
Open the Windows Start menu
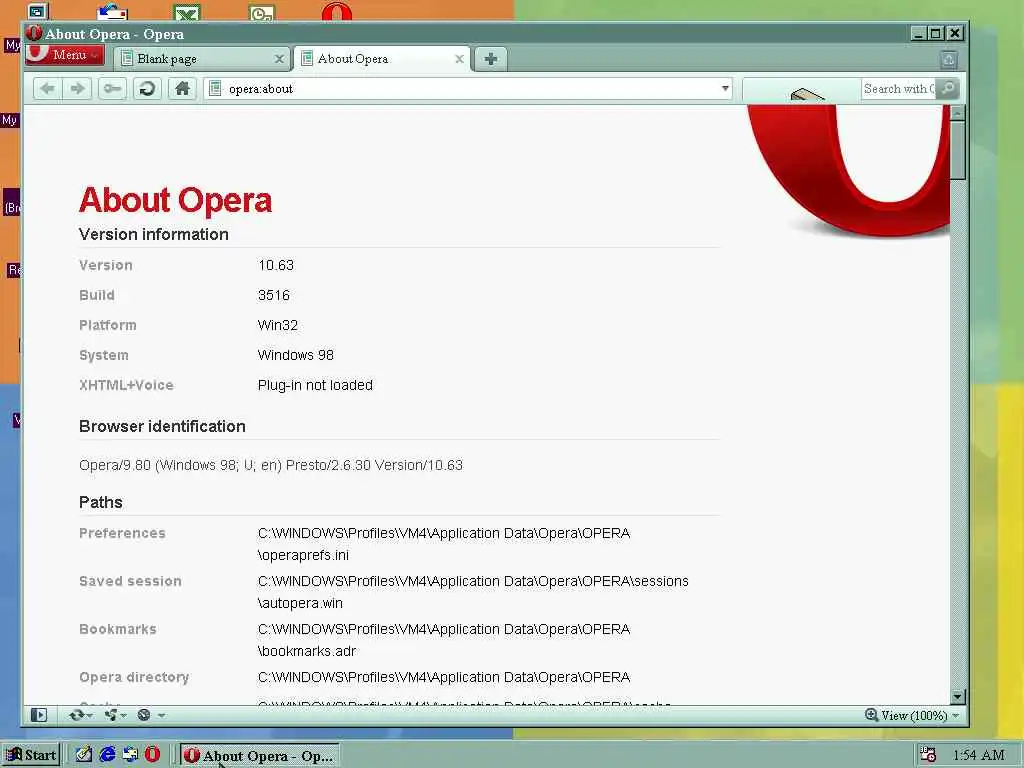[x=31, y=755]
